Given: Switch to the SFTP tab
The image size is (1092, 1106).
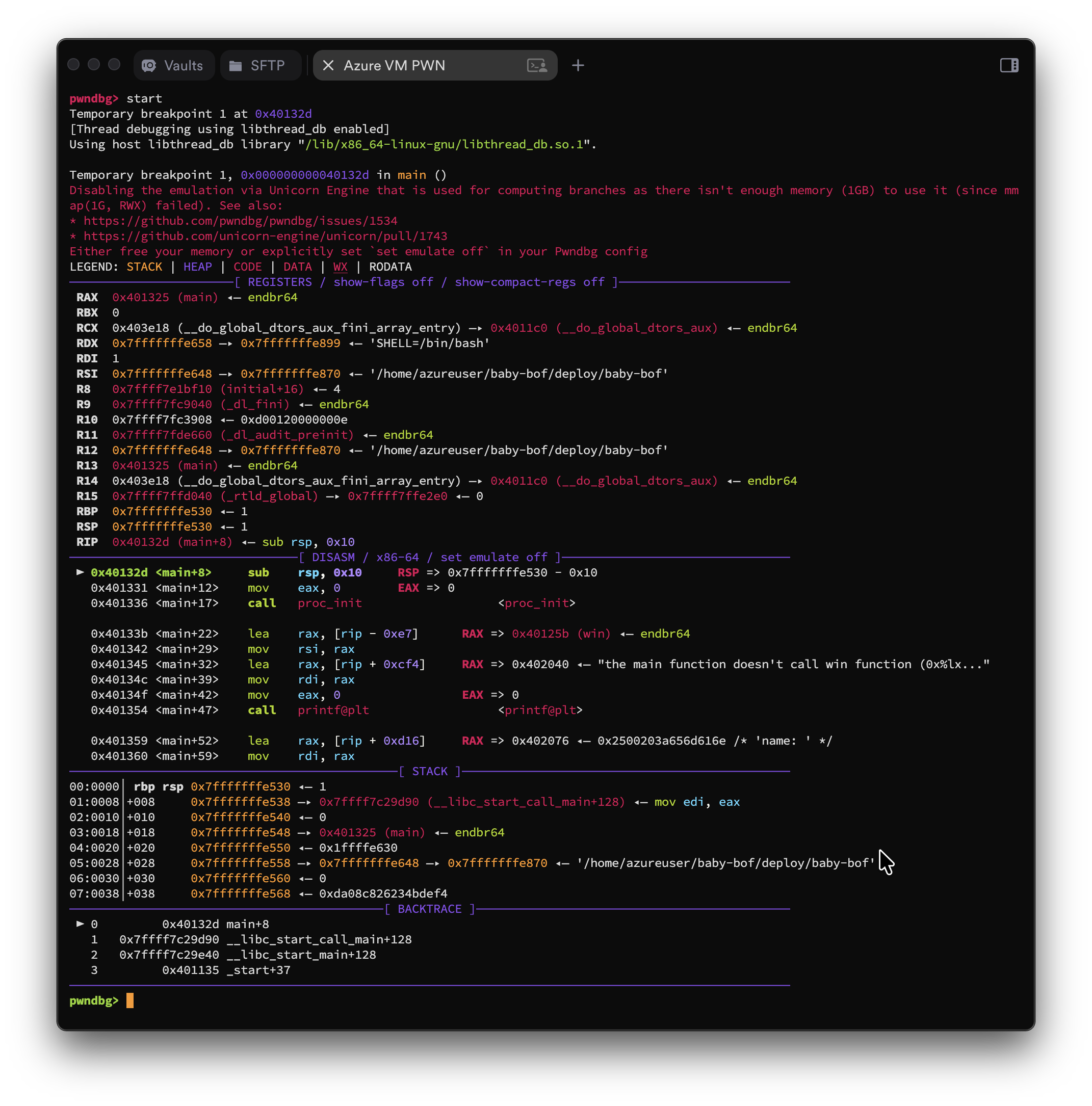Looking at the screenshot, I should point(261,65).
